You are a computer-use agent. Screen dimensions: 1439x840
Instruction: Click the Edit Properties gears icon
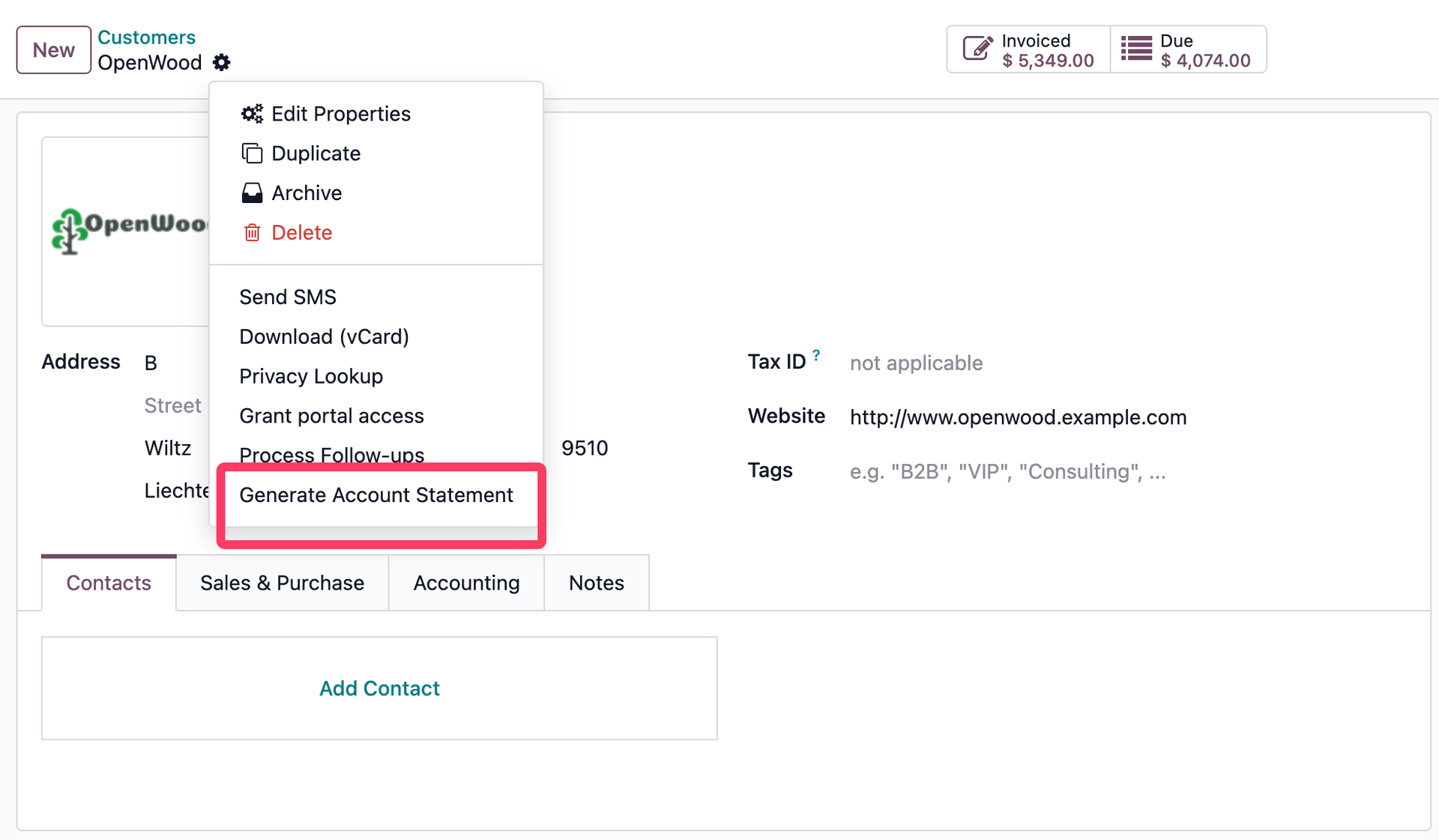point(252,113)
